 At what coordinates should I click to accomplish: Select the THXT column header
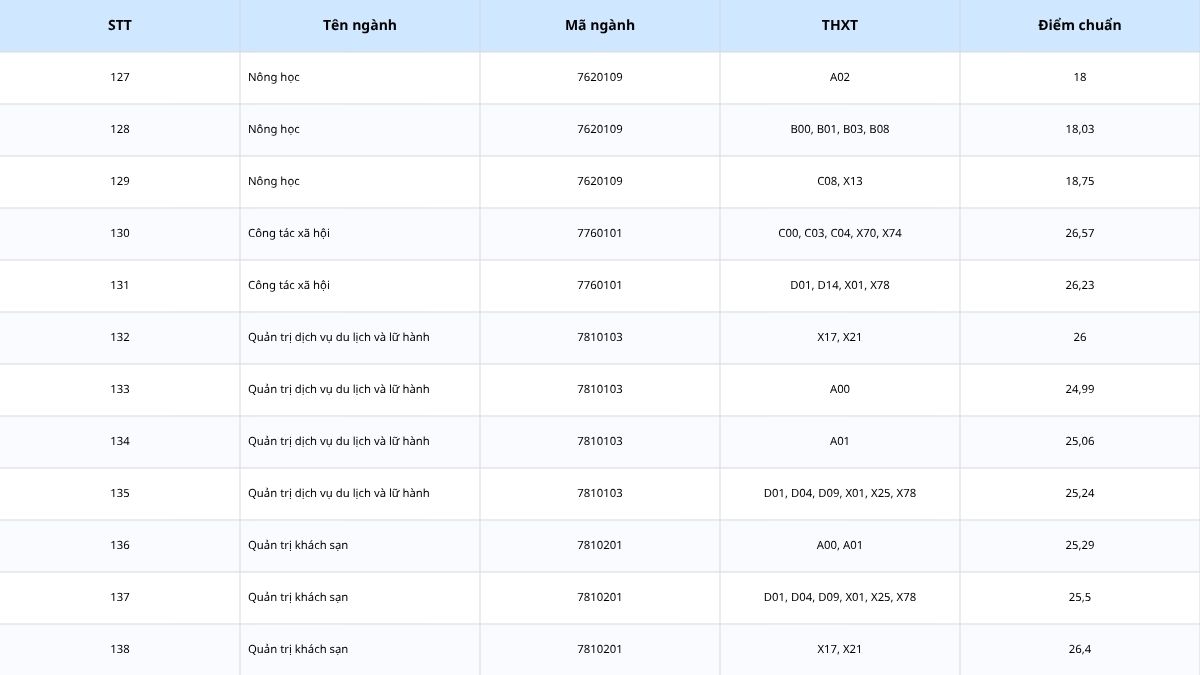click(840, 26)
